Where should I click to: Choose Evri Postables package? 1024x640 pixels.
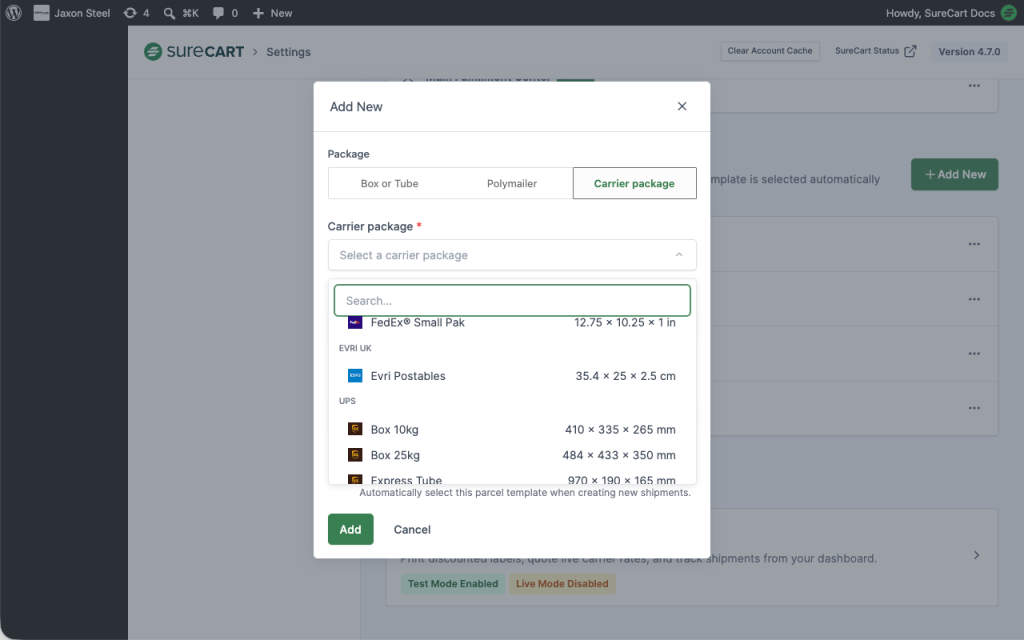point(512,376)
